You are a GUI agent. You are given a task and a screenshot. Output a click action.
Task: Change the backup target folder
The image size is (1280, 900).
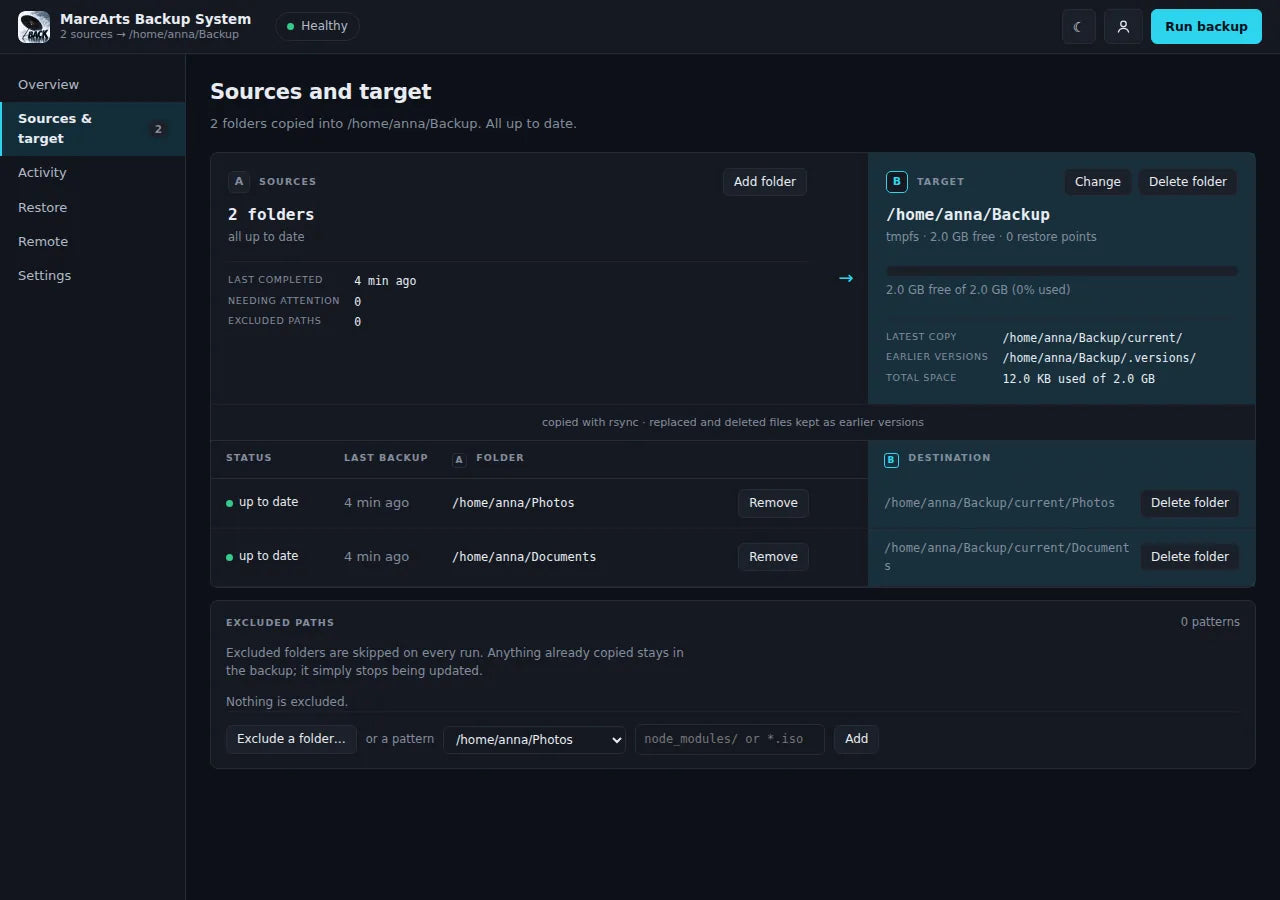pos(1098,182)
